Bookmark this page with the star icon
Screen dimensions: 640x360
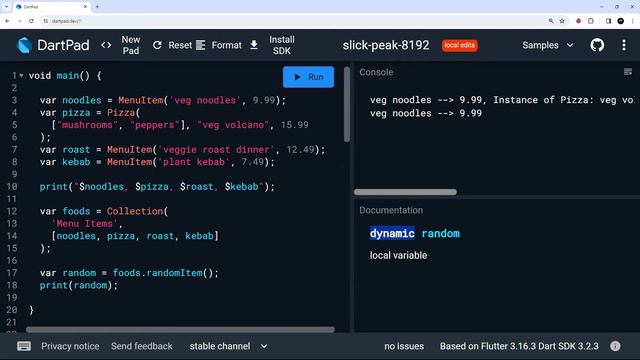[x=562, y=21]
